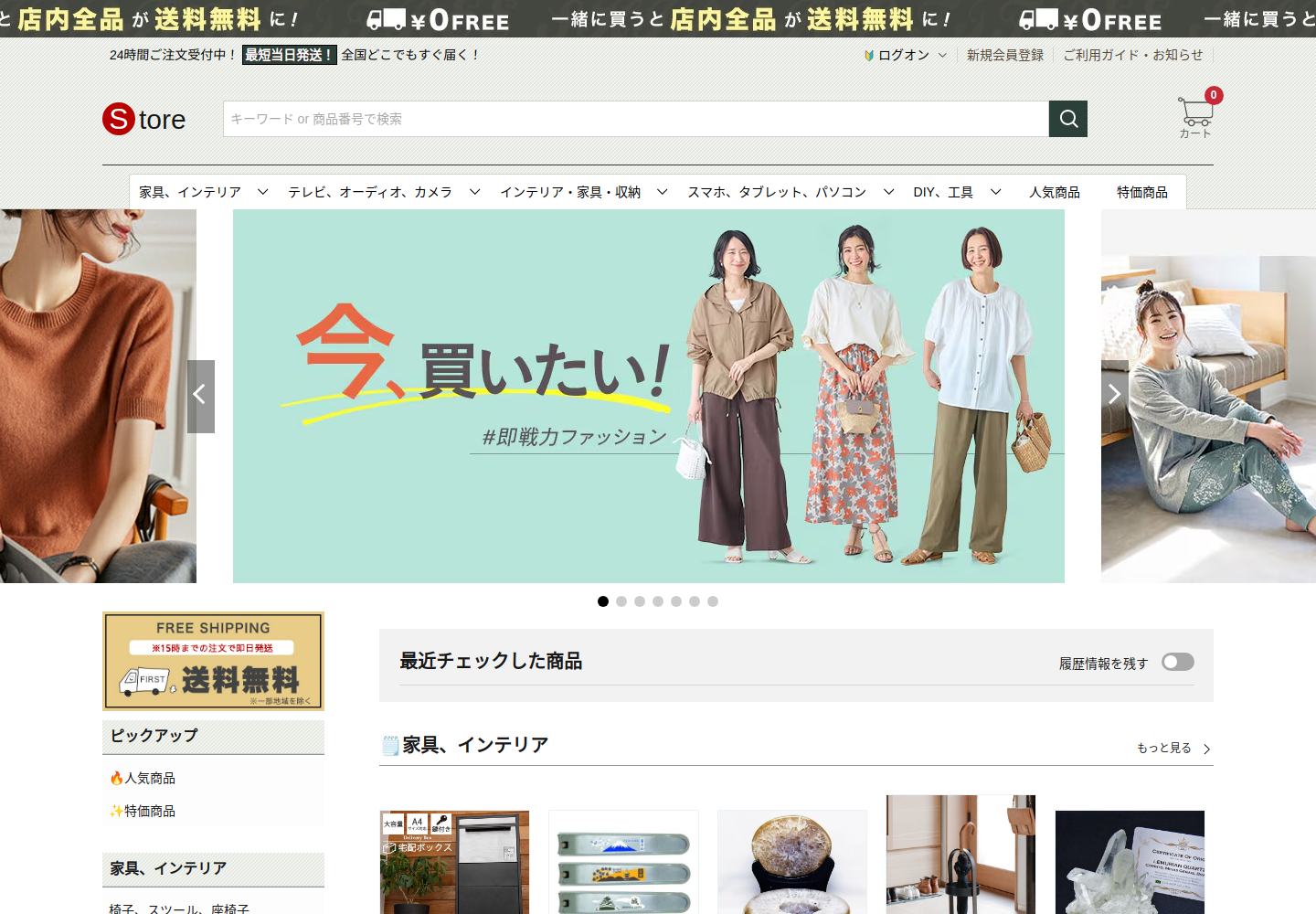Click 人気商品 in the ピックアップ sidebar

(x=150, y=779)
